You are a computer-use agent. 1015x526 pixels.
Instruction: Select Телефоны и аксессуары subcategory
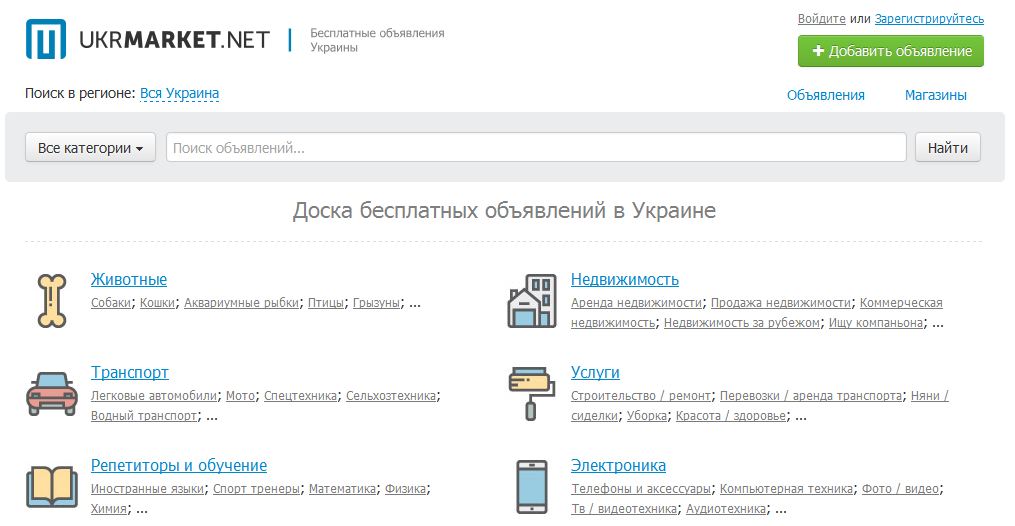[x=641, y=489]
